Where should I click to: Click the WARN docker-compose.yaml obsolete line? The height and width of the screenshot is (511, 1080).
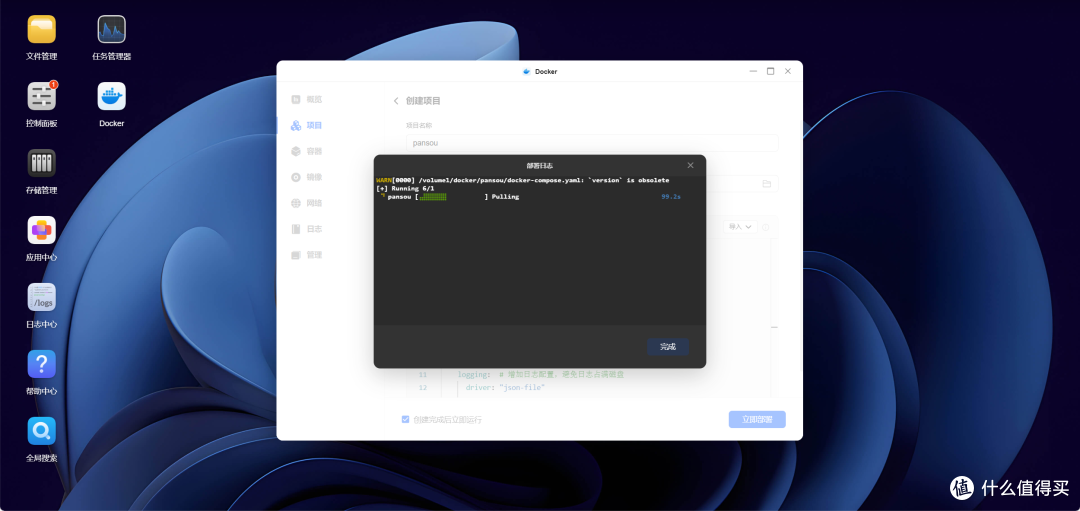pos(523,180)
